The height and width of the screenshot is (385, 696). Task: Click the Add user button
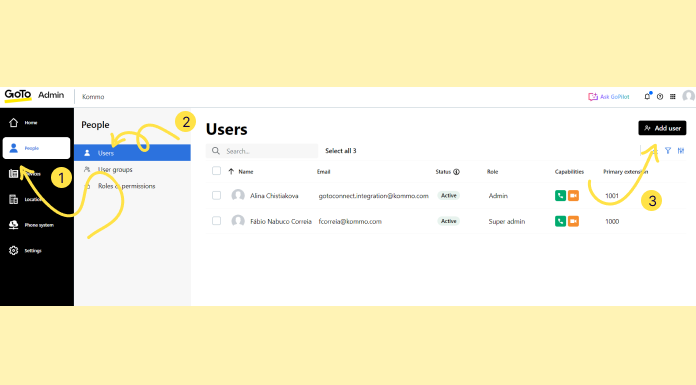(662, 128)
